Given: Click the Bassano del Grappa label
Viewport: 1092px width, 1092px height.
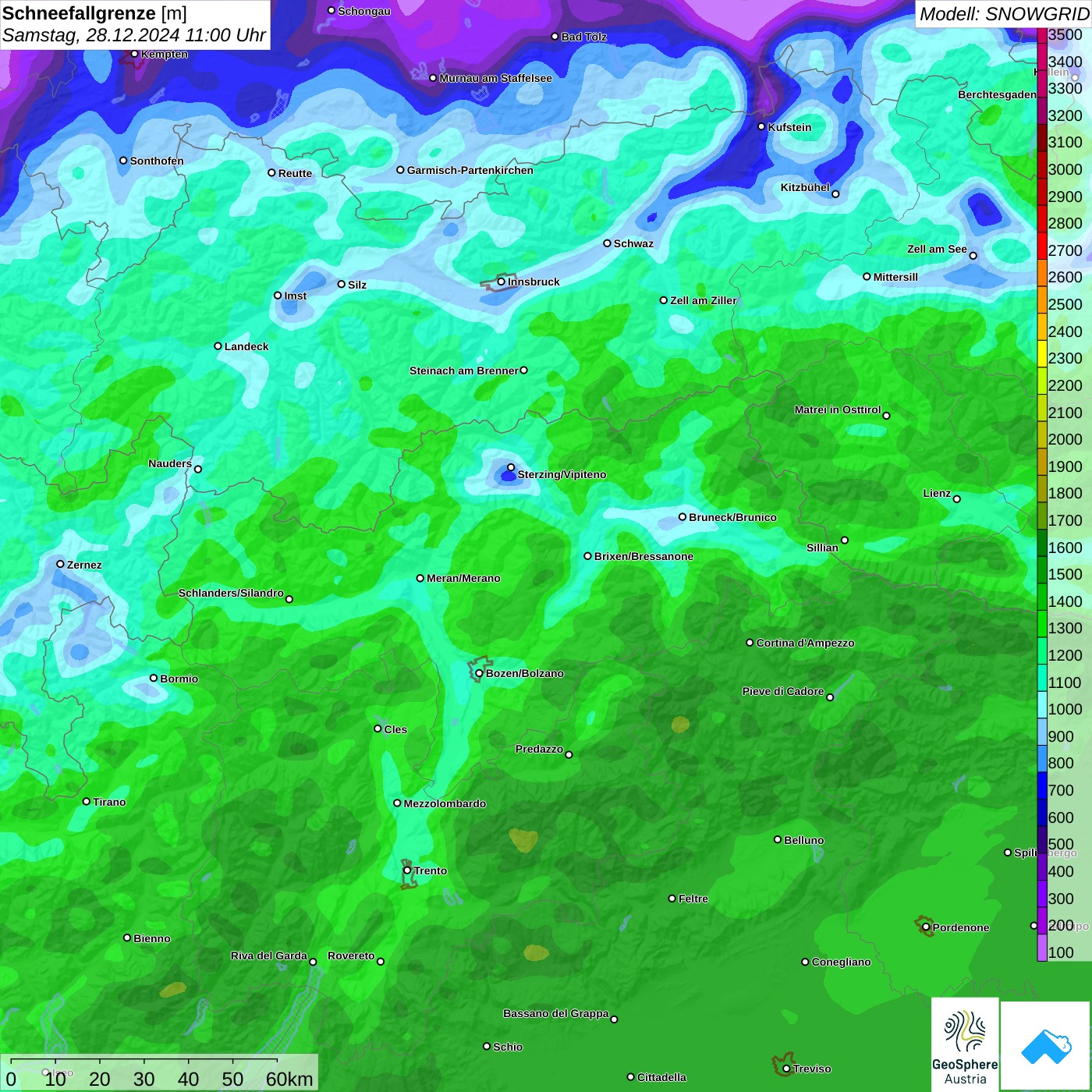Looking at the screenshot, I should point(556,1013).
